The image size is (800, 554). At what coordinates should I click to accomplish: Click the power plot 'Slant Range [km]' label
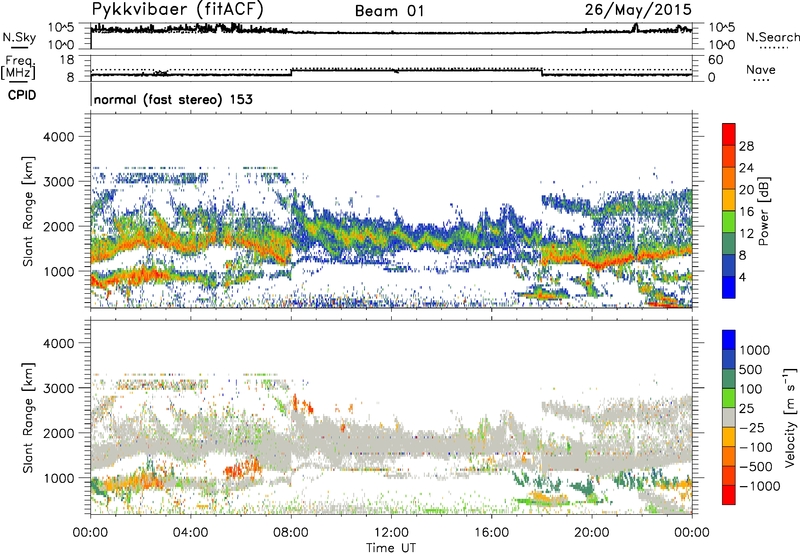coord(28,211)
